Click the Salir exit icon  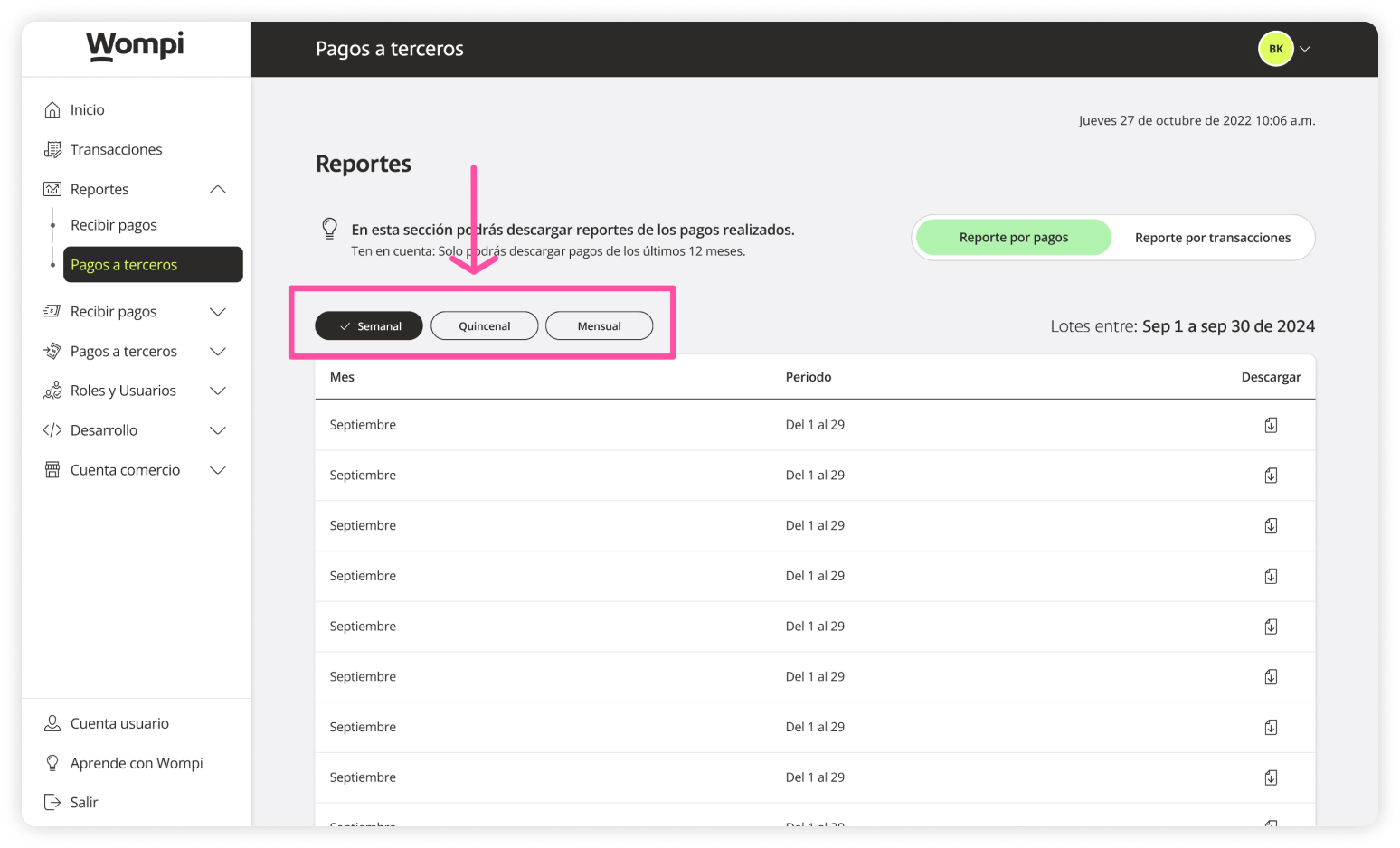pyautogui.click(x=53, y=801)
